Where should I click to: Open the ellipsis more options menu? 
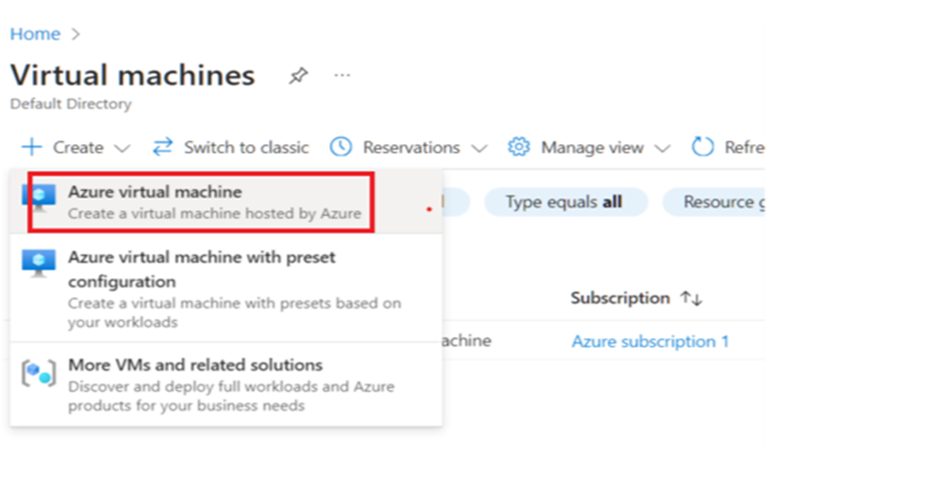coord(343,76)
